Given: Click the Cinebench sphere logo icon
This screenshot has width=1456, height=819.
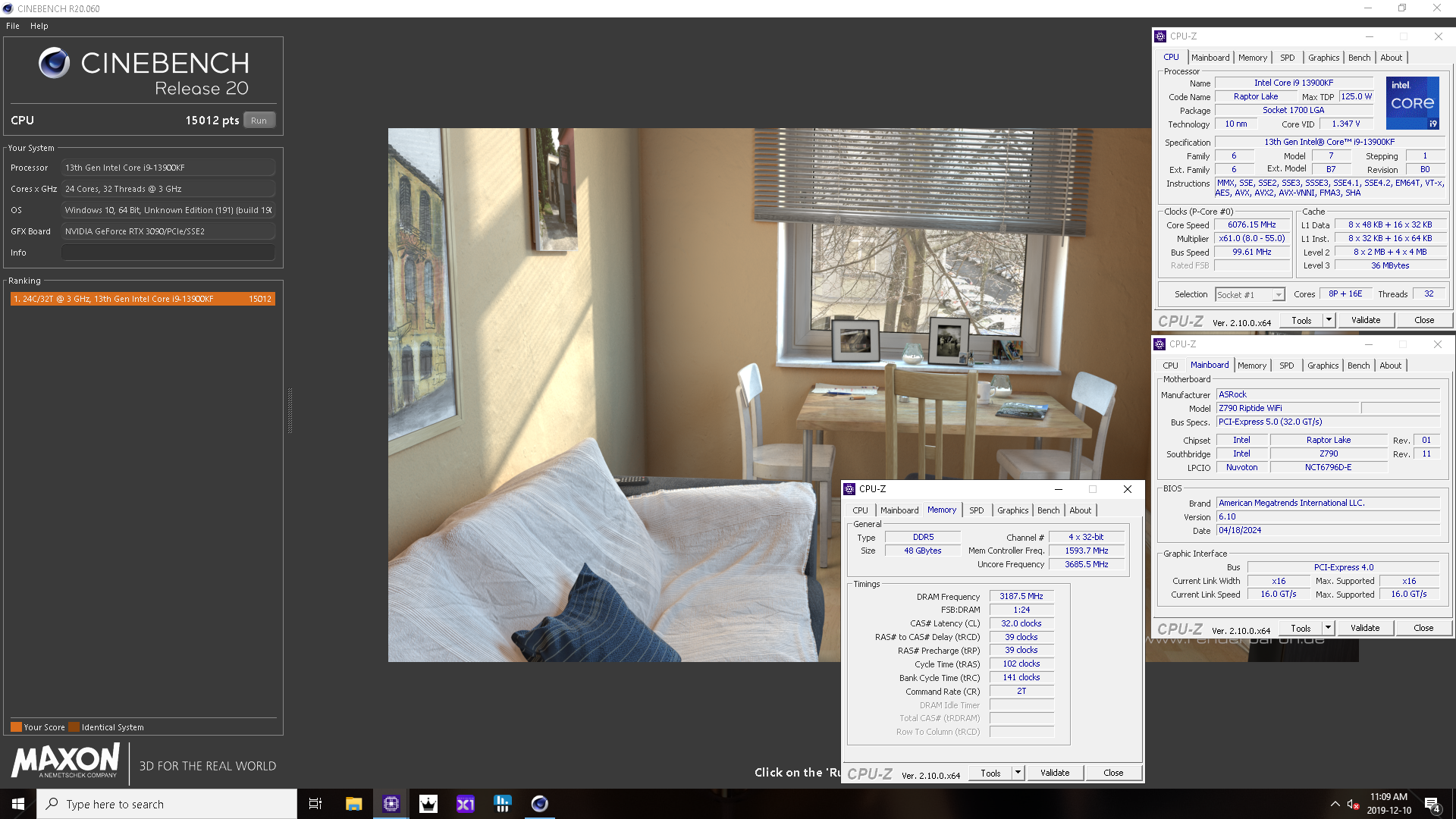Looking at the screenshot, I should [55, 63].
